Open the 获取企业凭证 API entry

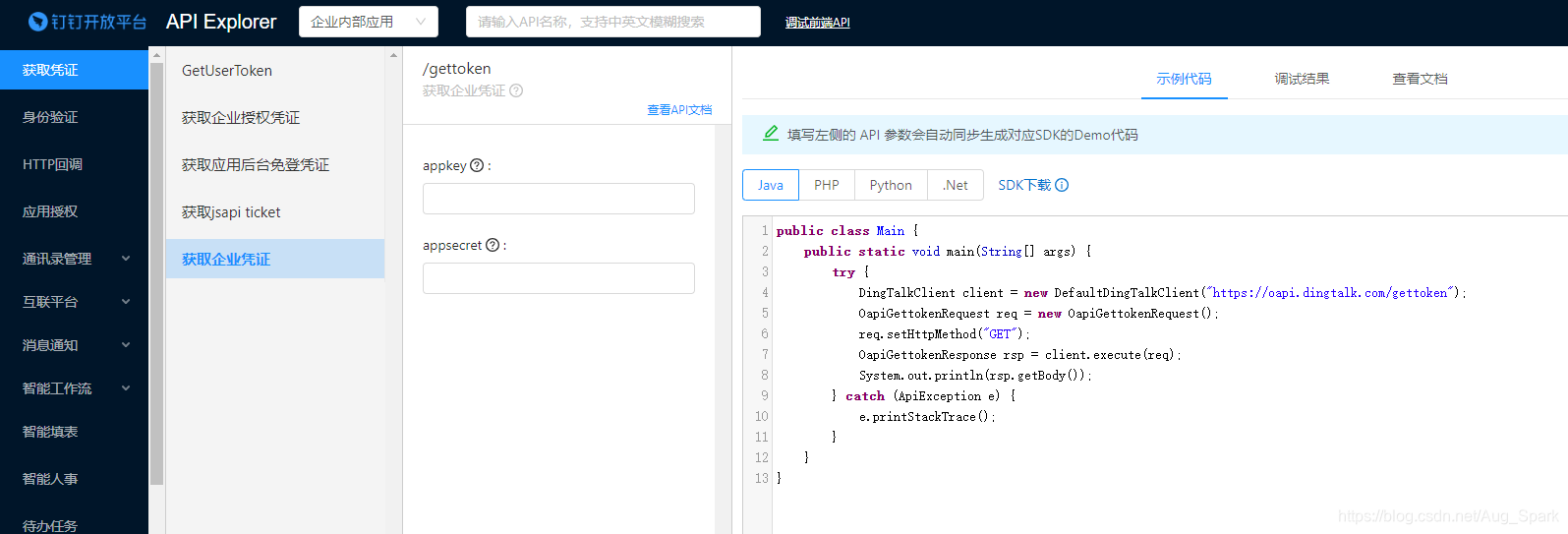(x=275, y=259)
